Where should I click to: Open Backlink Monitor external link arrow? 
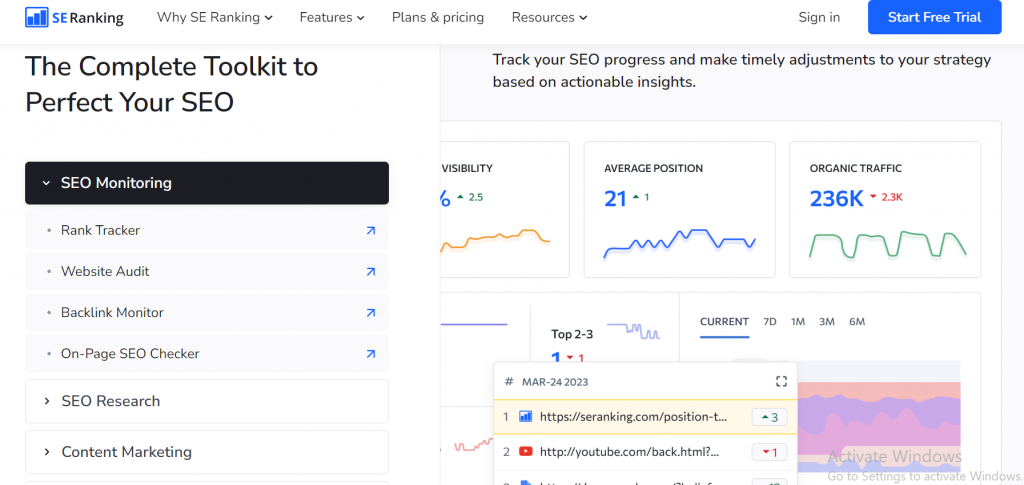click(x=370, y=312)
